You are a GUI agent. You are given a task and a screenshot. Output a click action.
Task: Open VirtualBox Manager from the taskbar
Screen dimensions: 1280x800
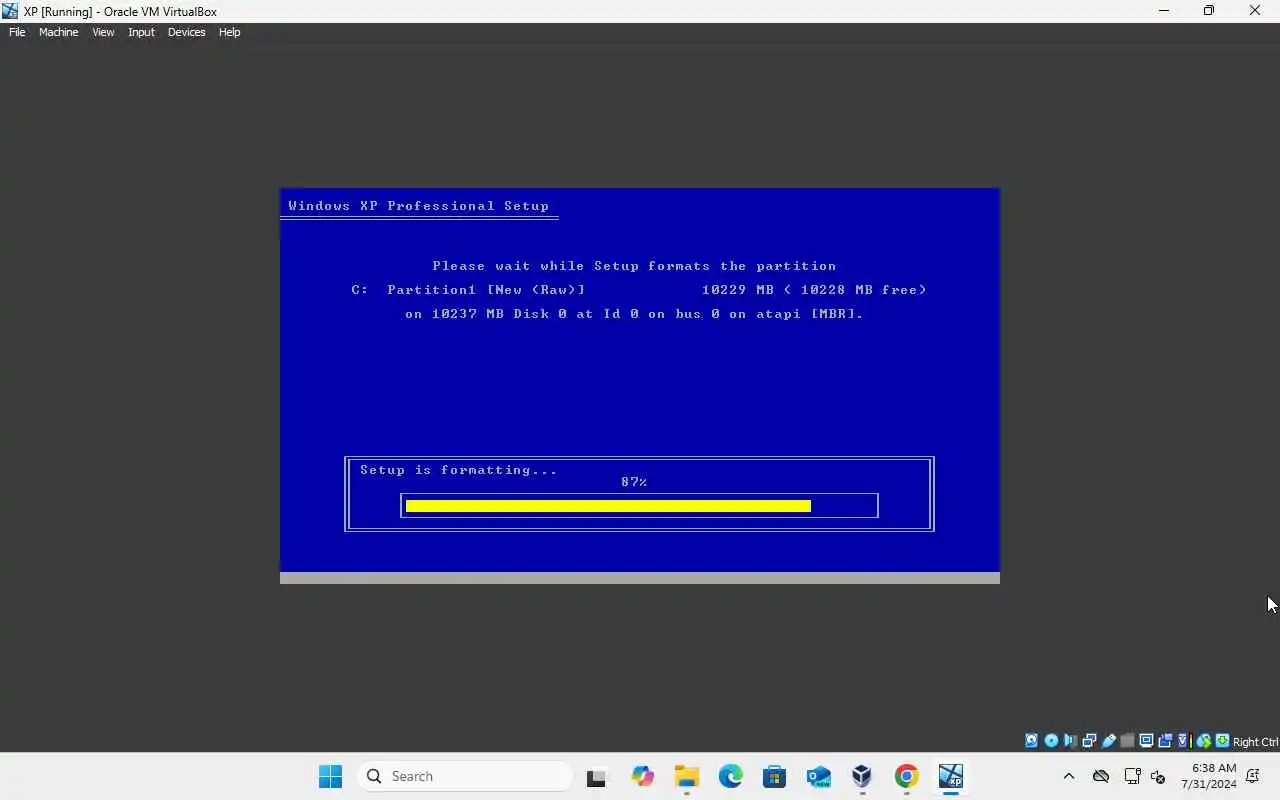862,776
